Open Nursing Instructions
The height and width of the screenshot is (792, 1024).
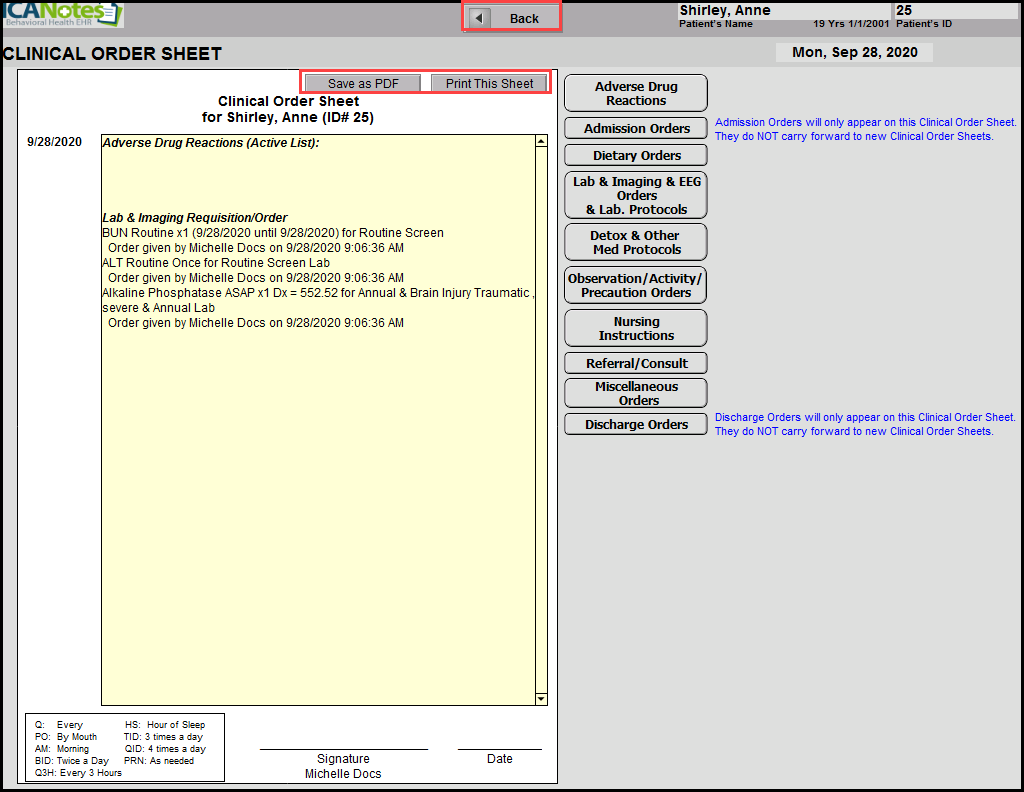635,328
